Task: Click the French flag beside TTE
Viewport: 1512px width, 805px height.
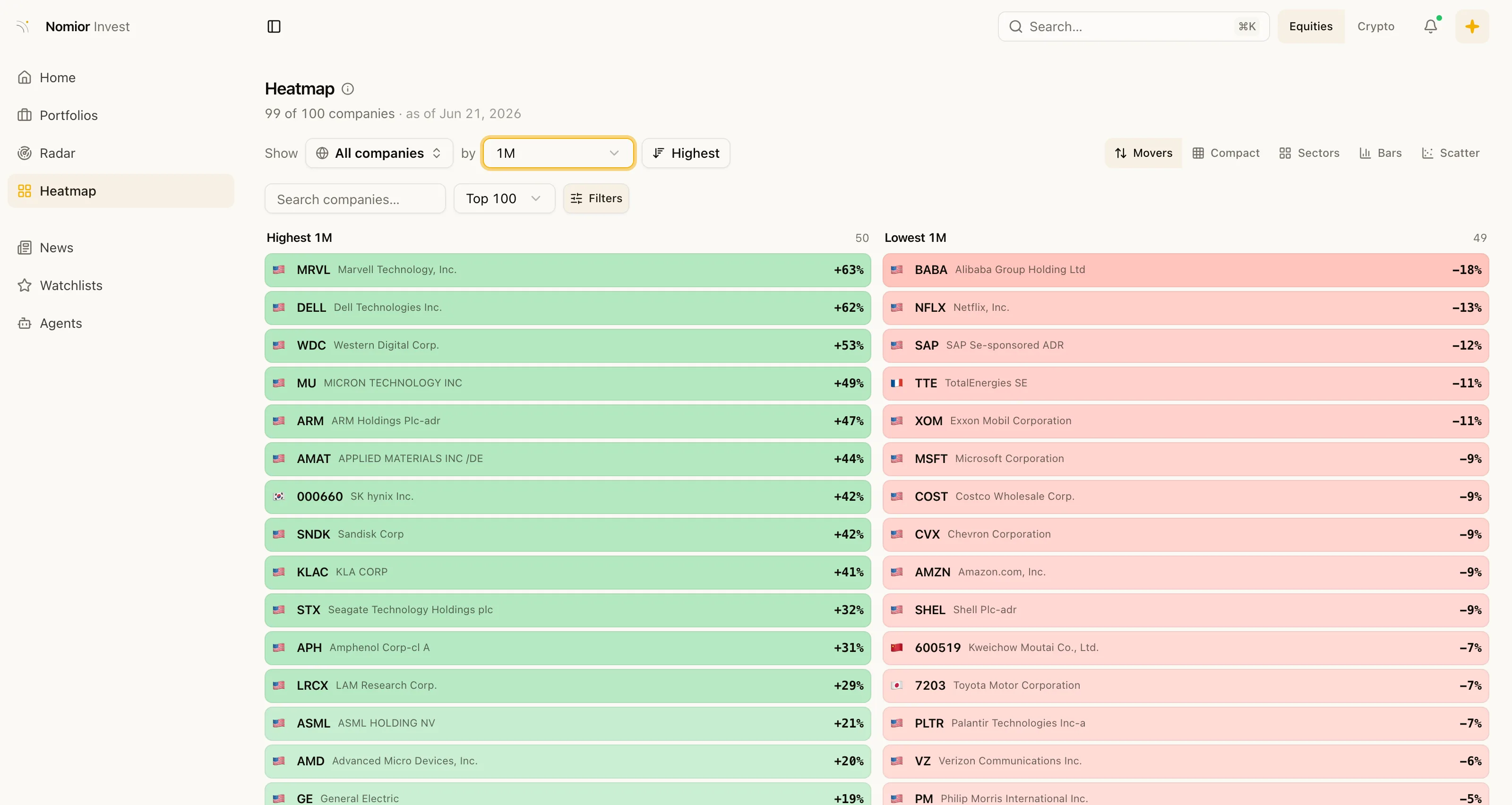Action: point(897,383)
